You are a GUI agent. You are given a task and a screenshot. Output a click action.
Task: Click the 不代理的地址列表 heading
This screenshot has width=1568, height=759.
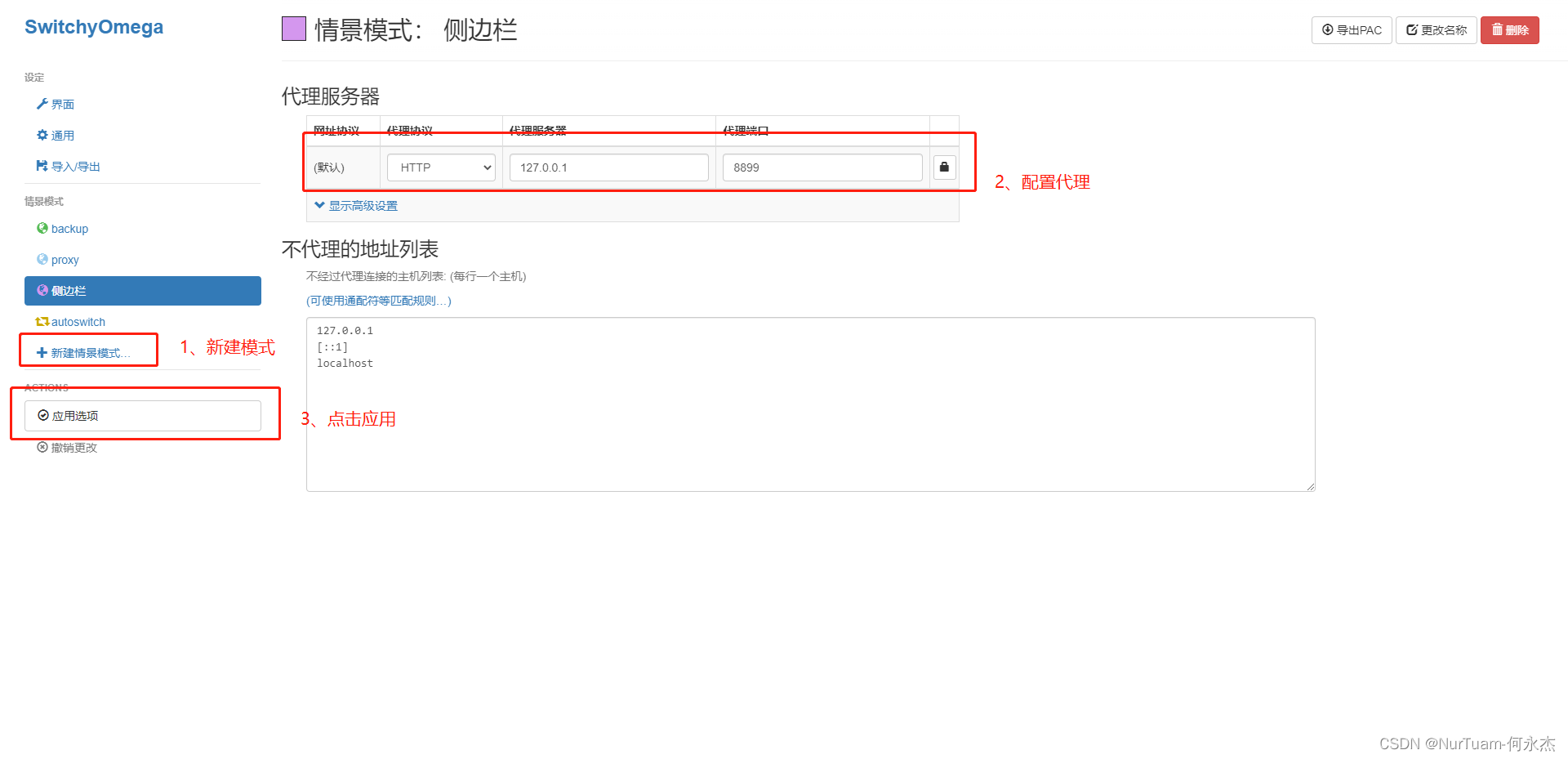pyautogui.click(x=360, y=249)
